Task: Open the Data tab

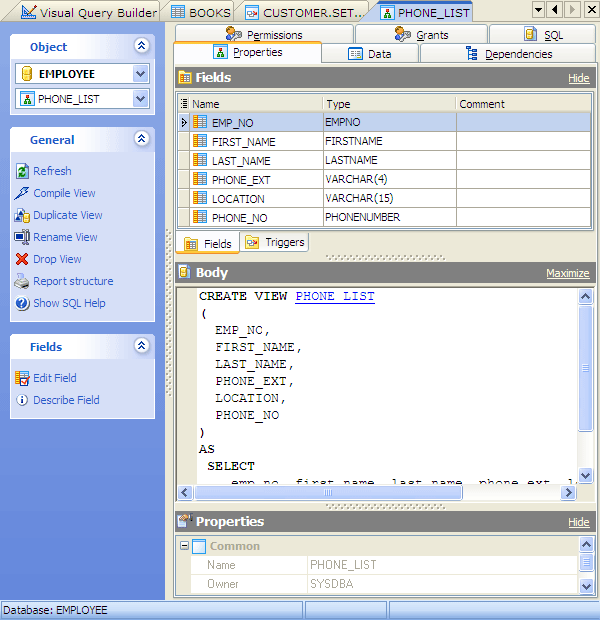Action: 370,54
